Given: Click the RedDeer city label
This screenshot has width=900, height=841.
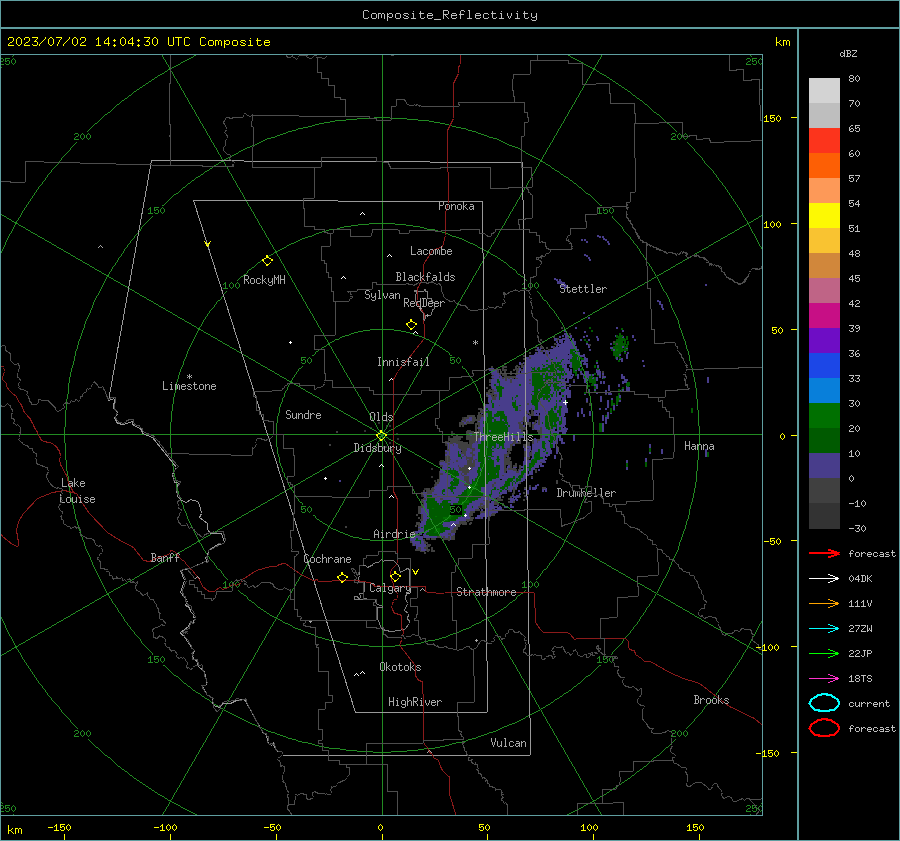Looking at the screenshot, I should pos(424,303).
